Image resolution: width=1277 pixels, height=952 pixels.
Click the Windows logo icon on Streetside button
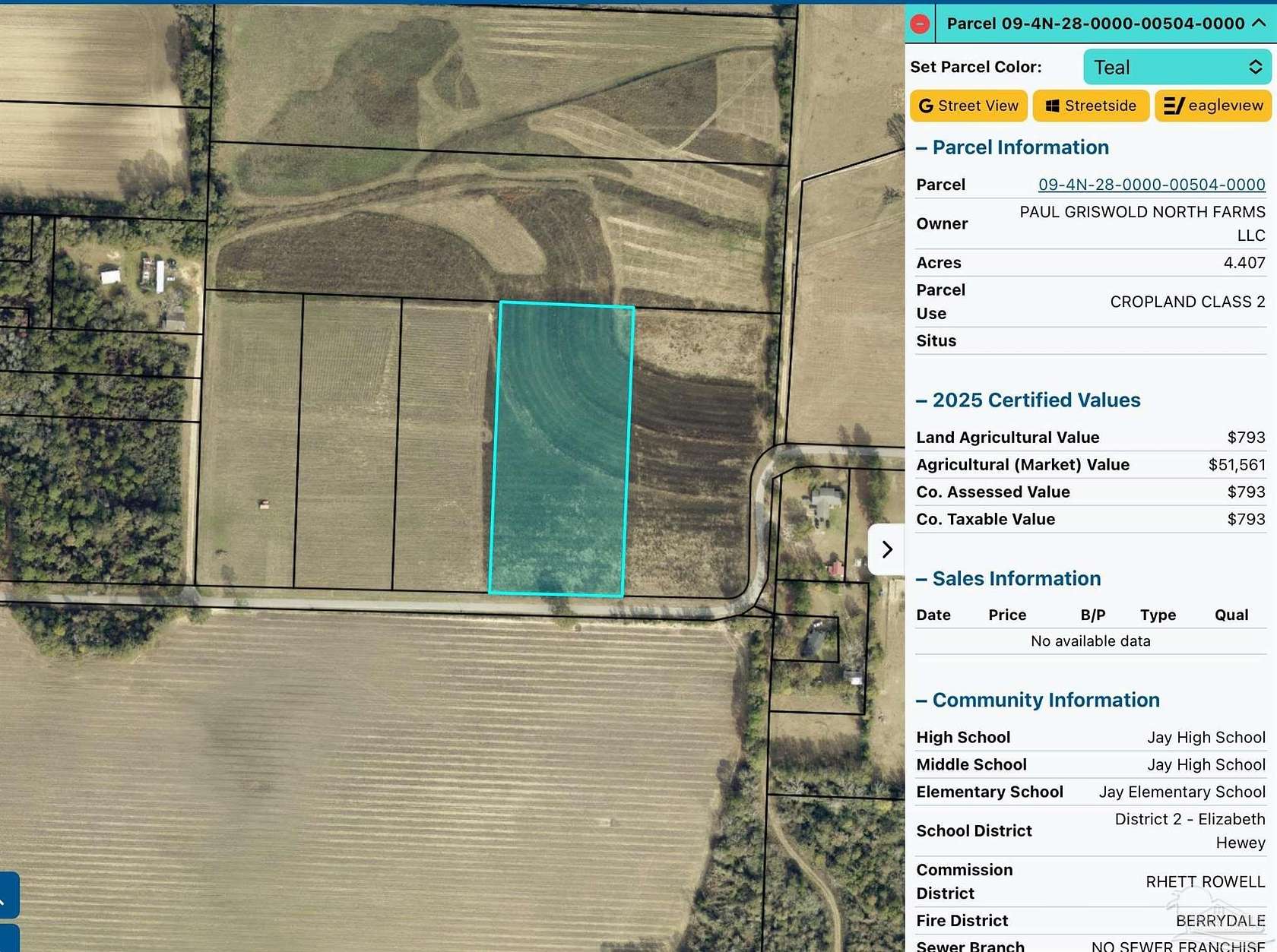[1053, 106]
